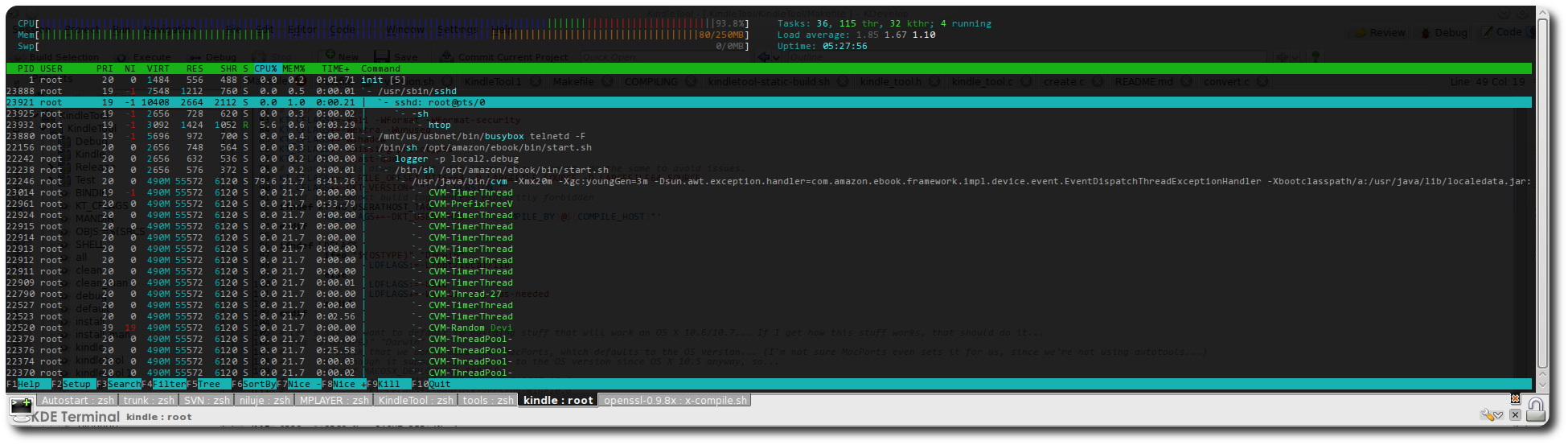Sort by the USER column header
Screen dimensions: 1568x445
51,68
